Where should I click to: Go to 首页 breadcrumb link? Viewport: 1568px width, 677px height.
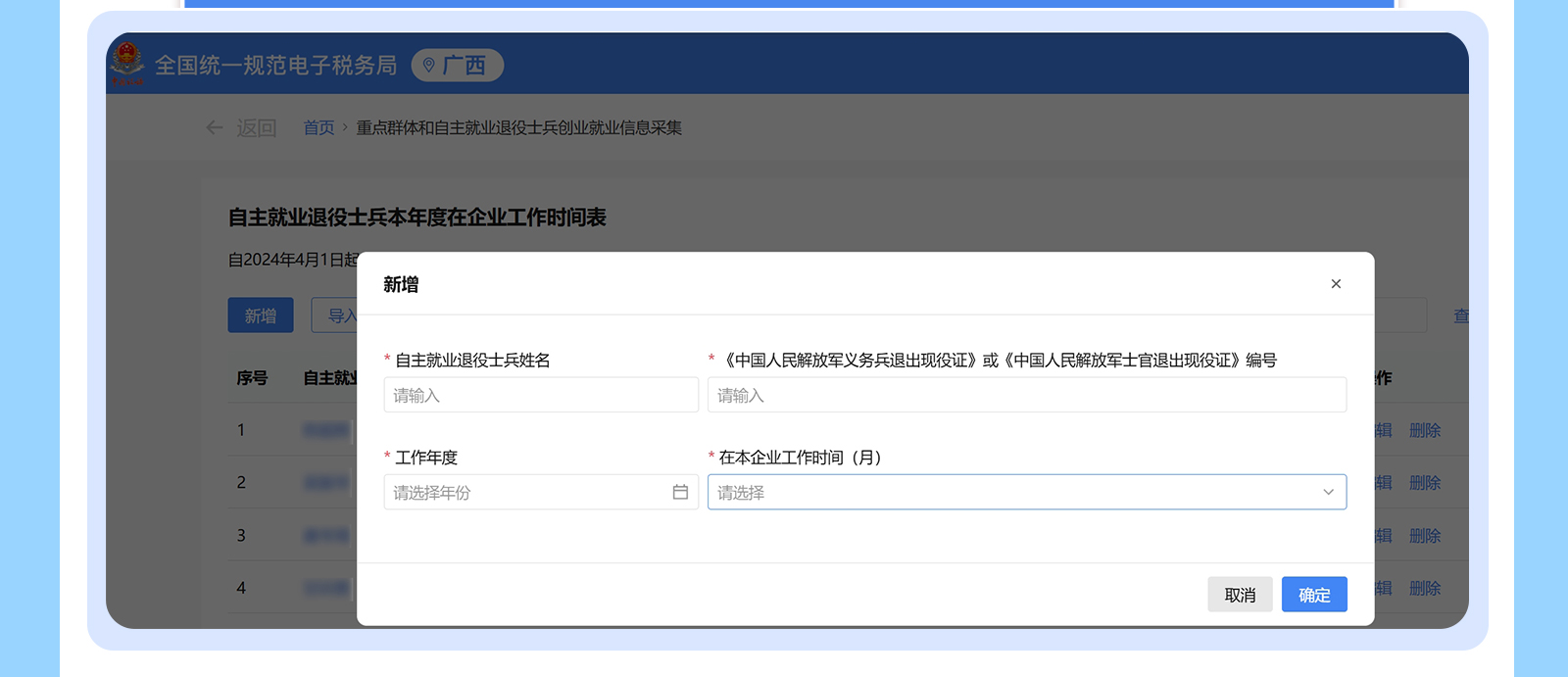(x=318, y=127)
